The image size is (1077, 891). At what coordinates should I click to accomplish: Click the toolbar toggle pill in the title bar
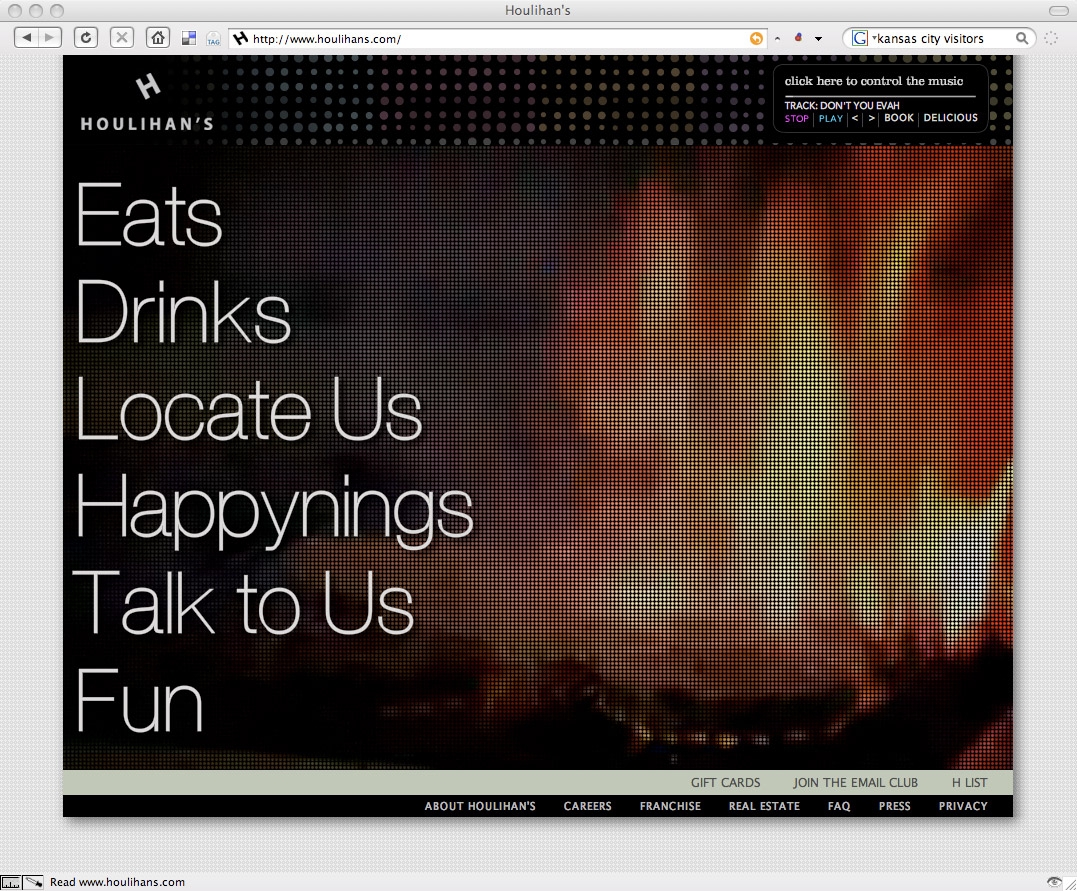[1058, 10]
